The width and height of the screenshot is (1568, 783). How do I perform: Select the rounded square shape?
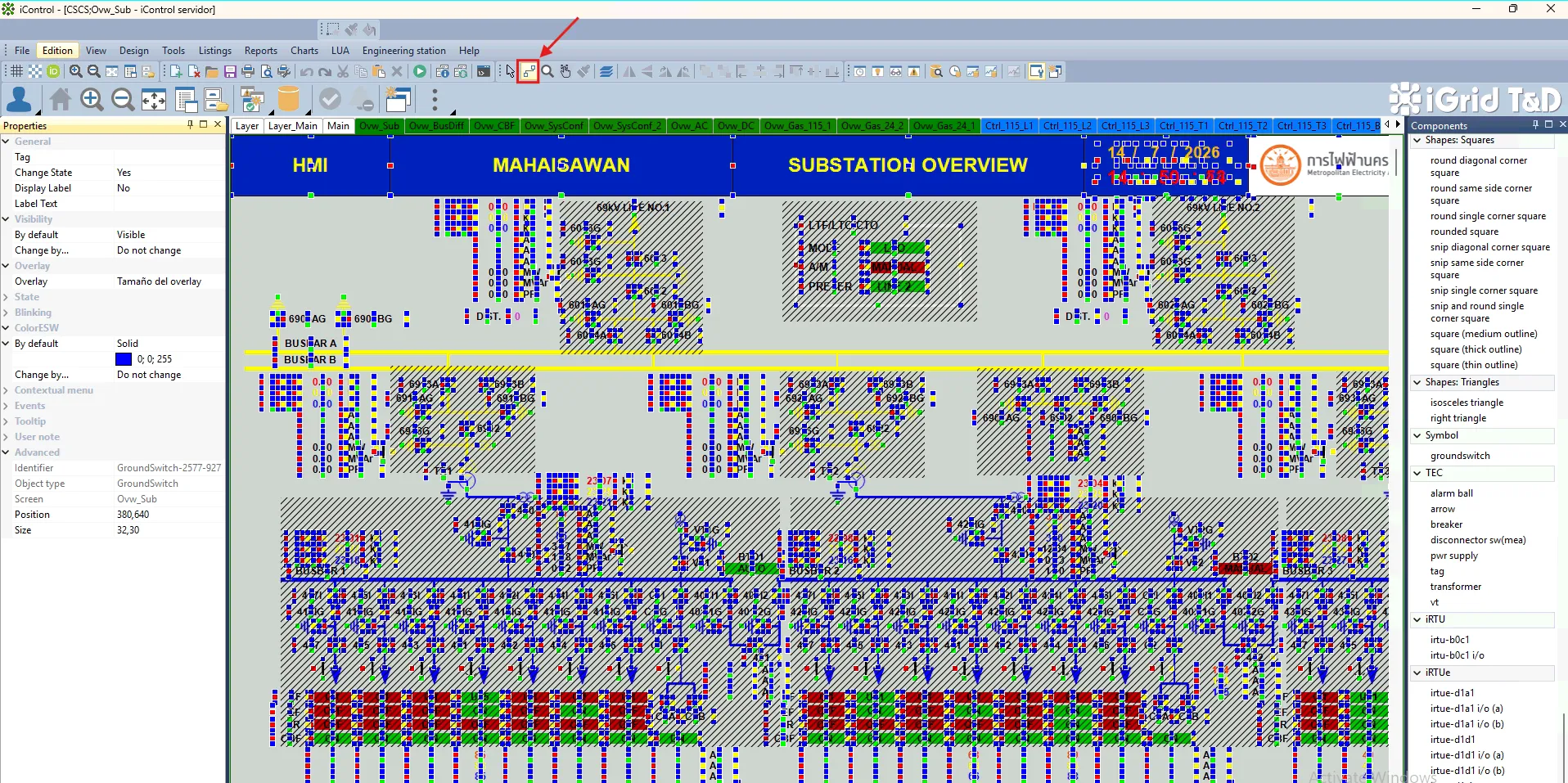[1464, 232]
